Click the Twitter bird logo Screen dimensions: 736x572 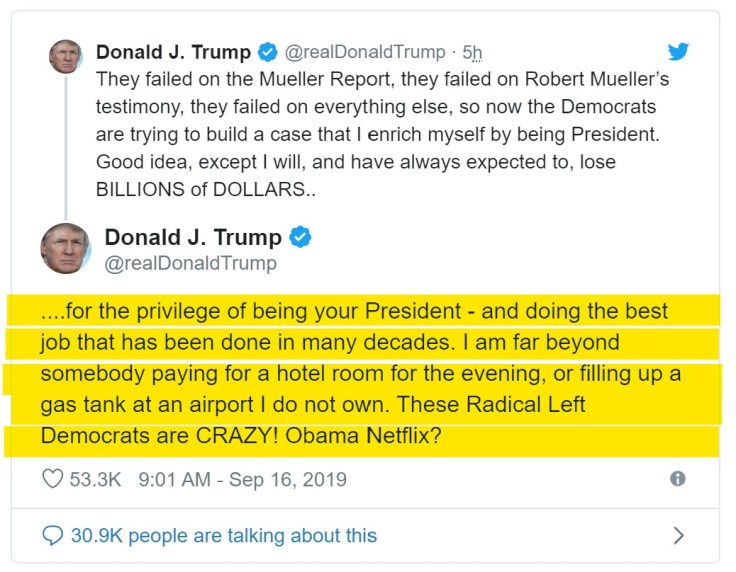pos(679,52)
